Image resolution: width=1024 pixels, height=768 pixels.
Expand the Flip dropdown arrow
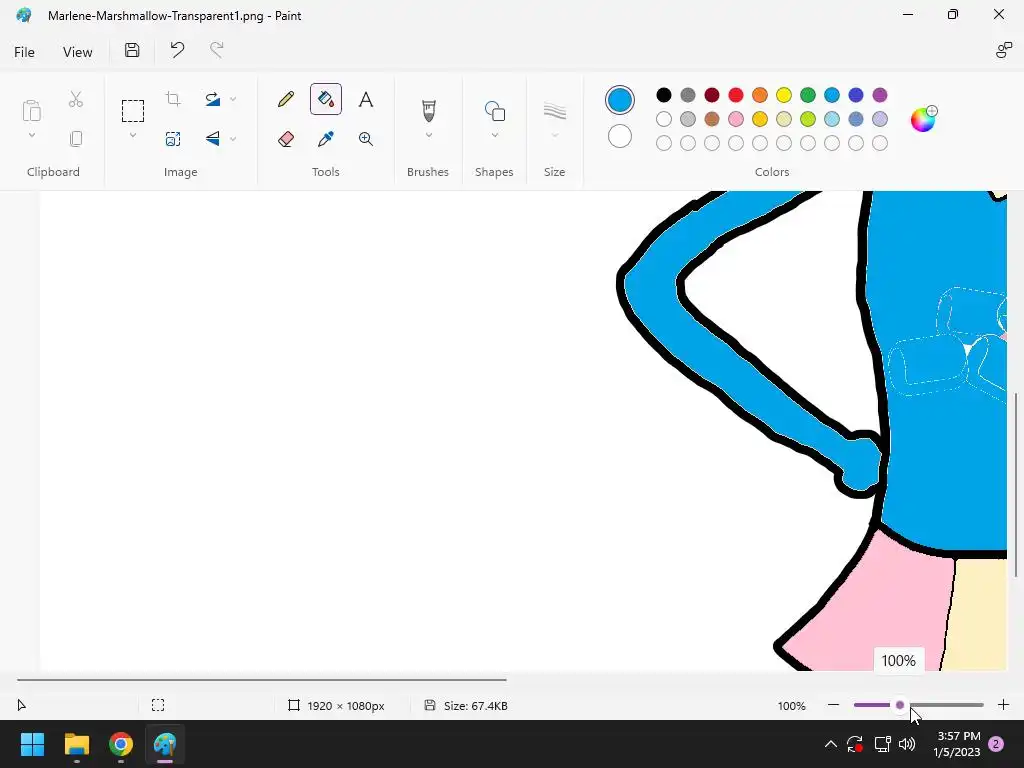point(233,138)
